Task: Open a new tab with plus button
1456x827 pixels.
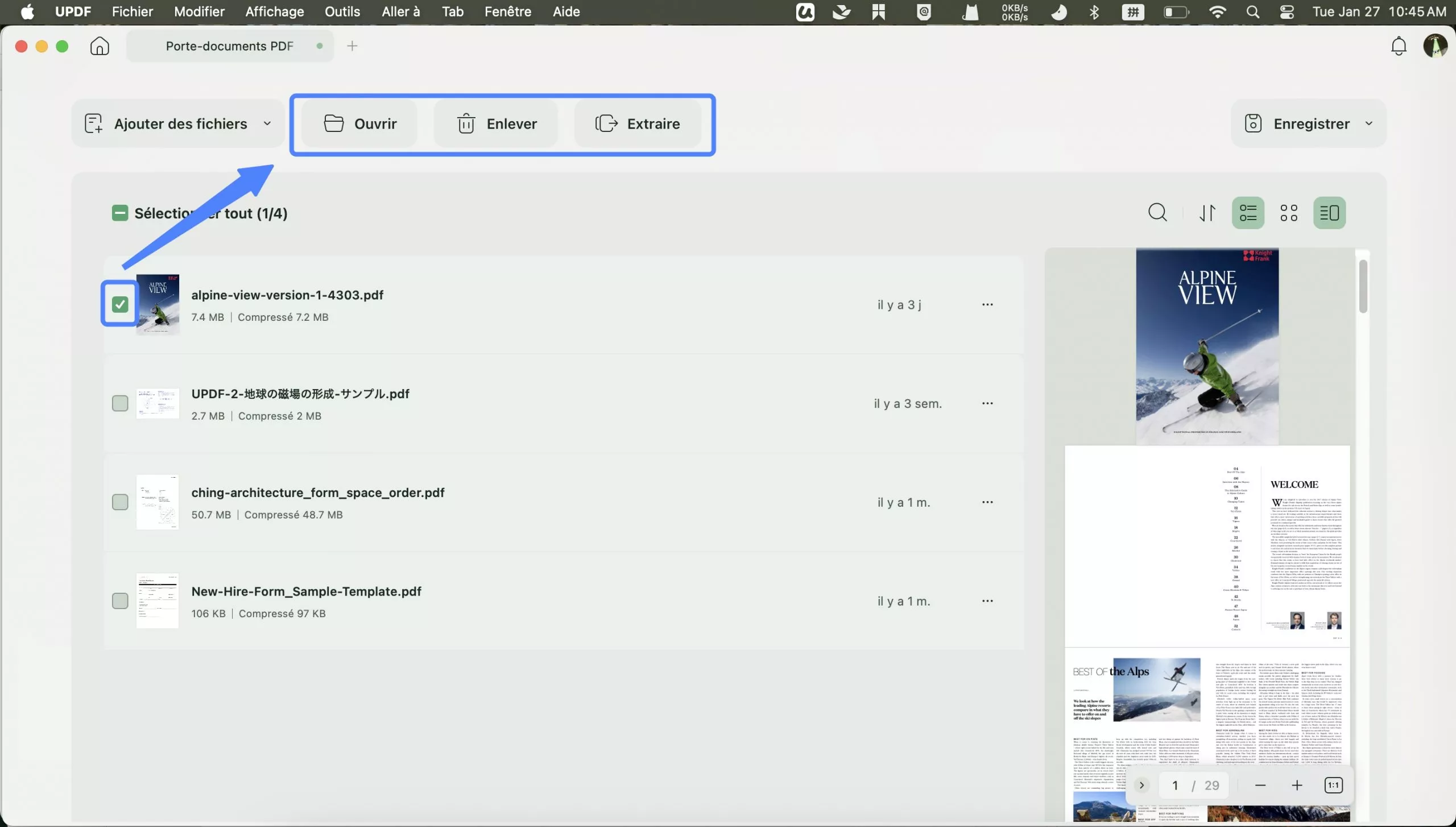Action: (352, 46)
